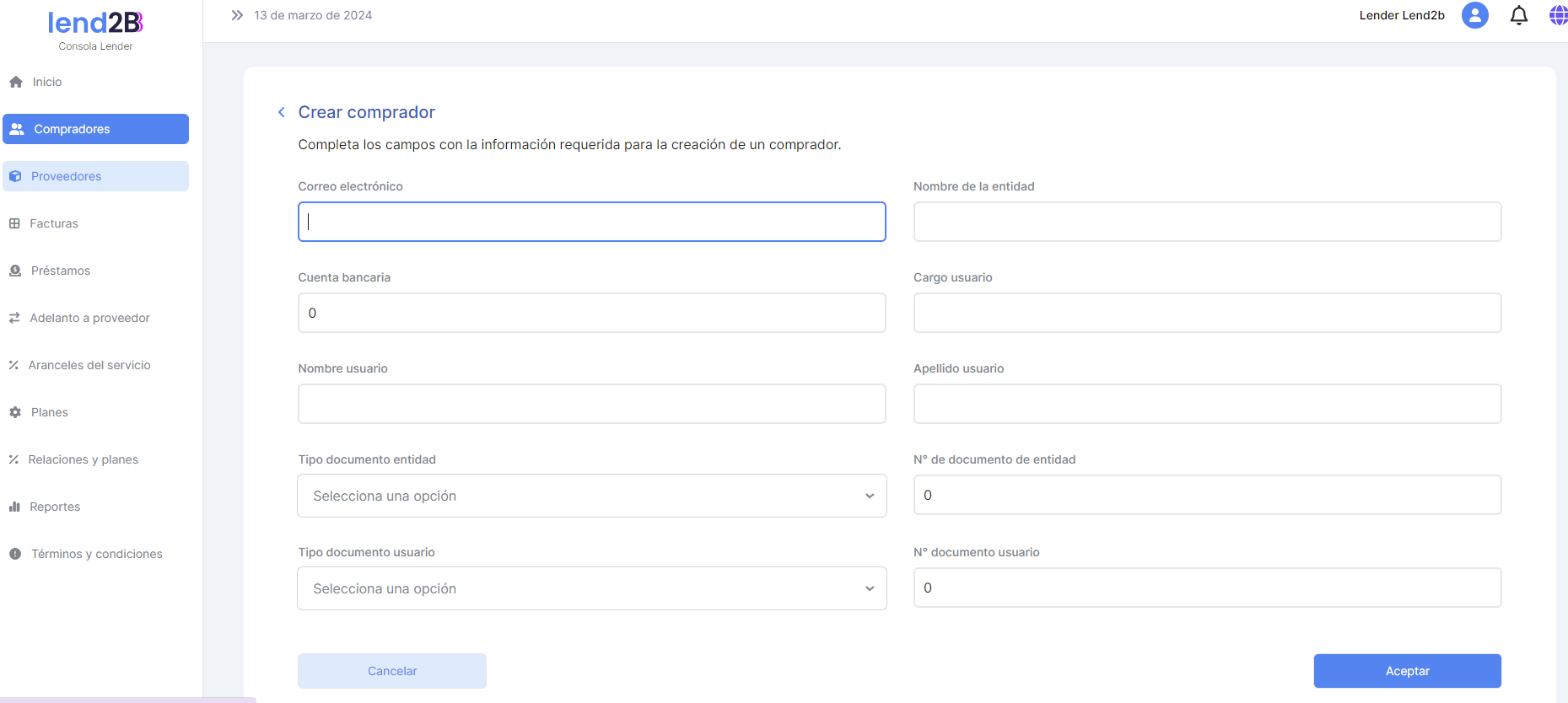Click the notification bell icon
1568x703 pixels.
click(x=1518, y=15)
